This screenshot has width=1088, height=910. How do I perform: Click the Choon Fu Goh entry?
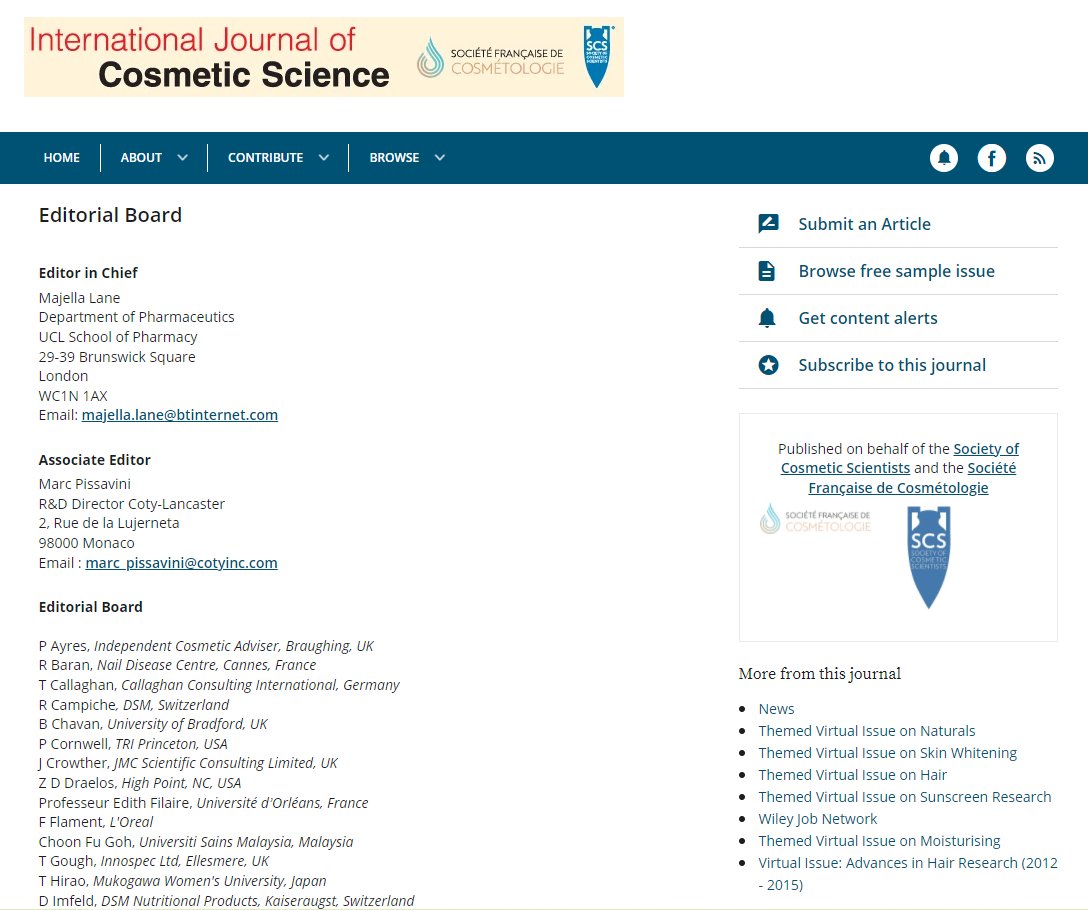click(x=196, y=842)
